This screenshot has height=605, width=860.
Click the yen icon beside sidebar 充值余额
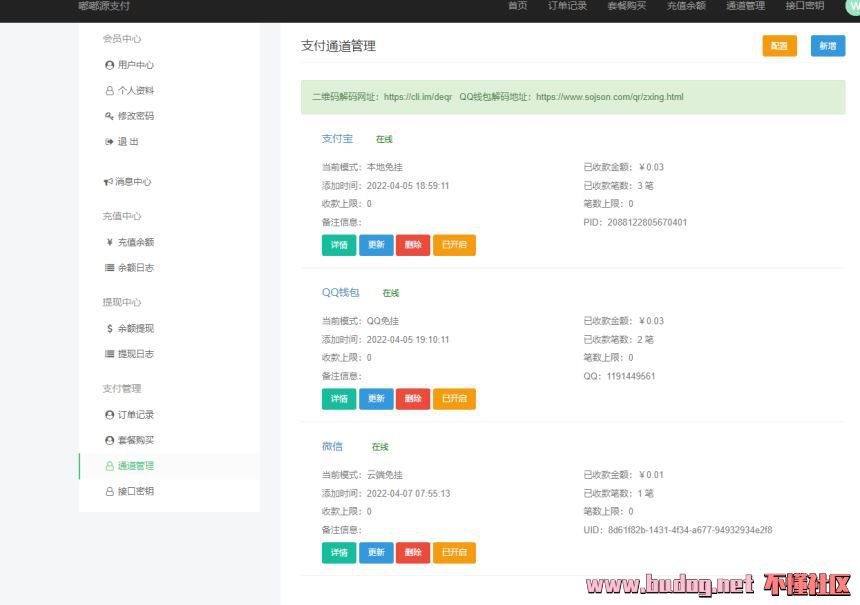tap(109, 242)
